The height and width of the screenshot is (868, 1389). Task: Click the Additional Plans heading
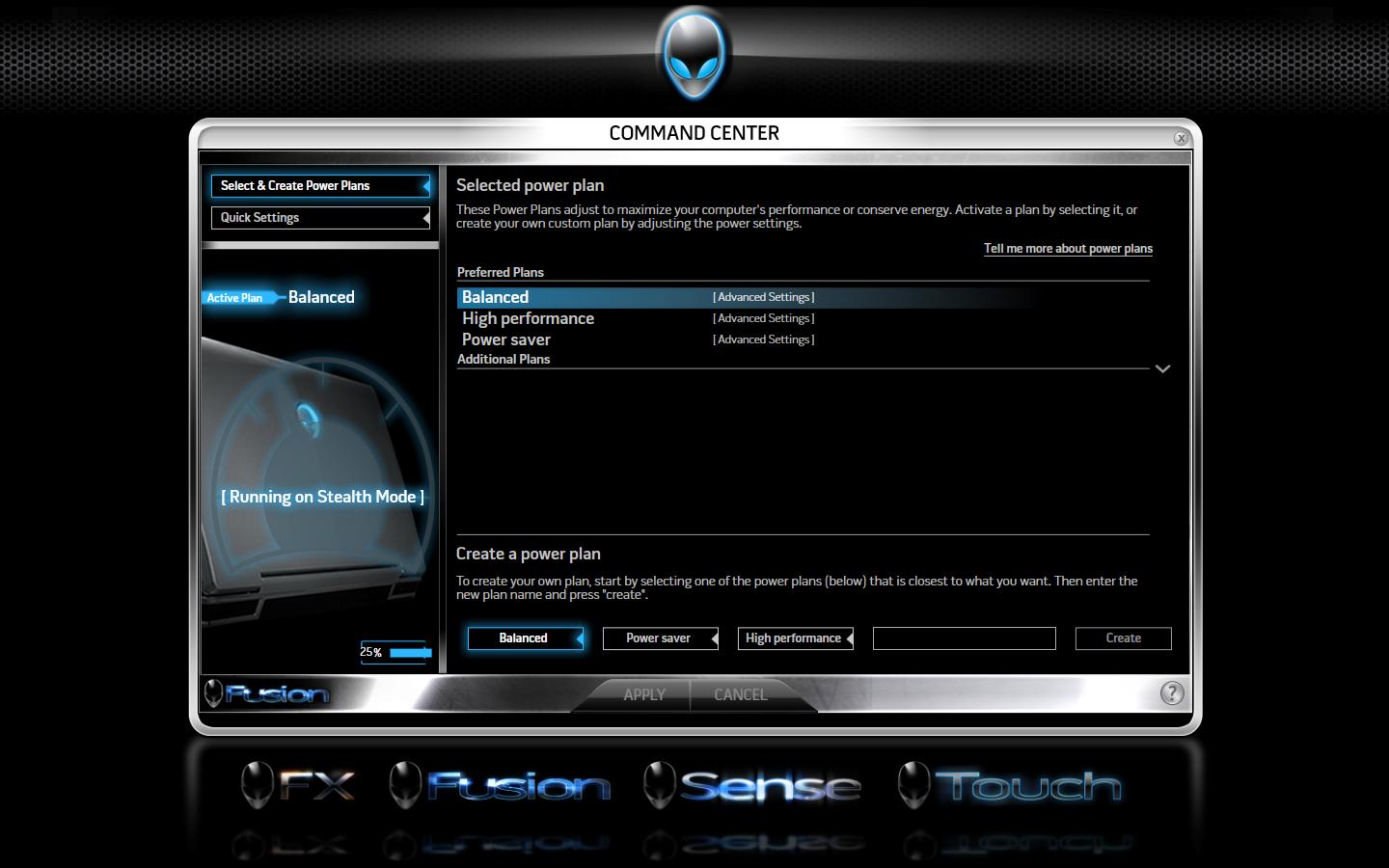(504, 359)
